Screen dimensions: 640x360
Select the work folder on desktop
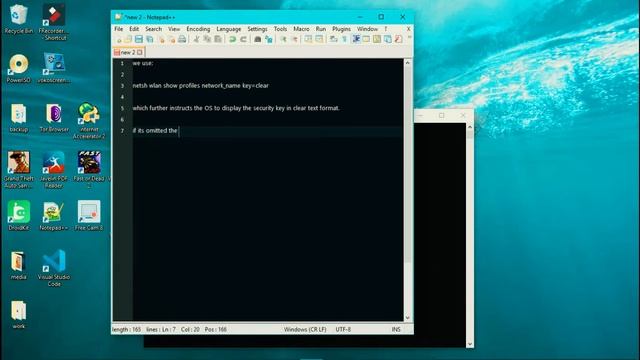click(x=18, y=315)
